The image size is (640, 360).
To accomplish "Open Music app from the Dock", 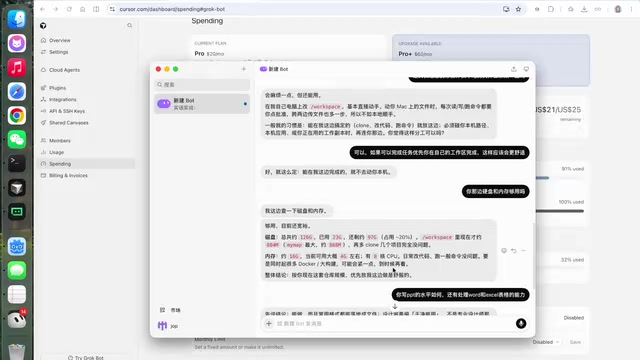I will (x=17, y=67).
